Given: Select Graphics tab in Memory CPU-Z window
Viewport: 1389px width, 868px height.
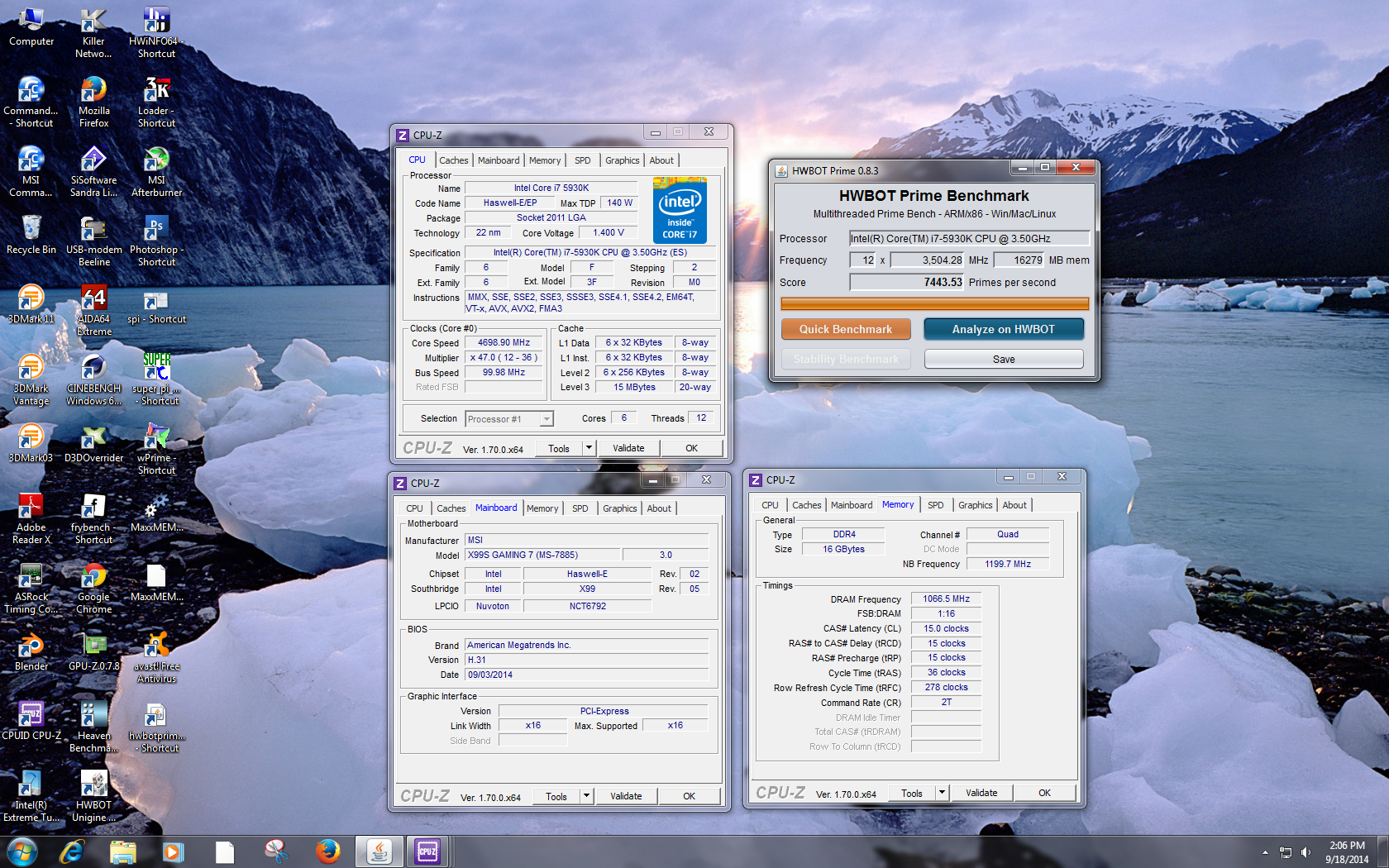Looking at the screenshot, I should click(976, 505).
